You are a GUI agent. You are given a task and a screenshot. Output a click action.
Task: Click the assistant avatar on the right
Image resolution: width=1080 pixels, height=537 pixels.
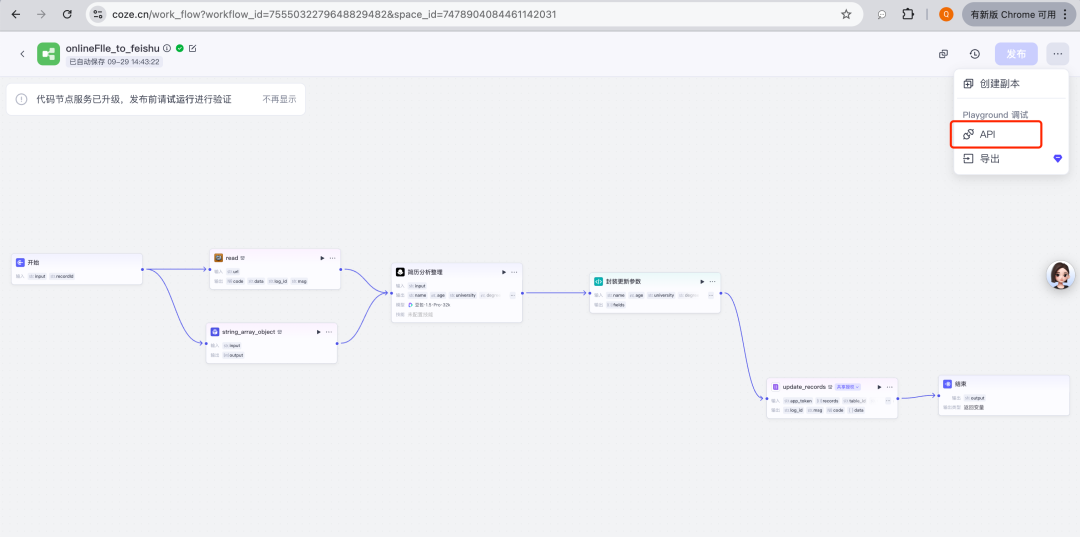coord(1060,276)
